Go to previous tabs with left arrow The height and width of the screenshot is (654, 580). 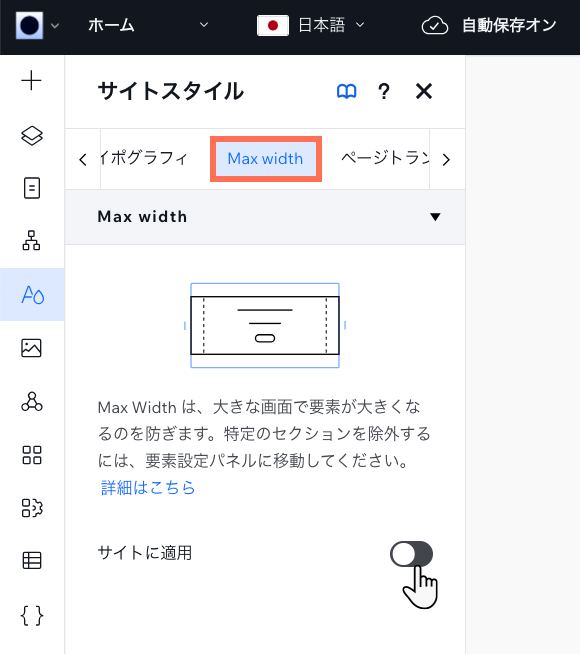pyautogui.click(x=83, y=159)
